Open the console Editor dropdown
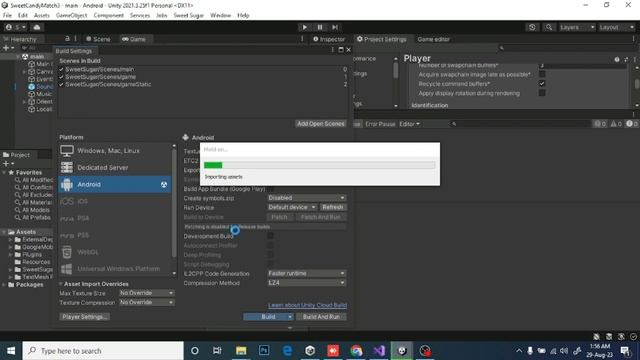 click(x=409, y=124)
